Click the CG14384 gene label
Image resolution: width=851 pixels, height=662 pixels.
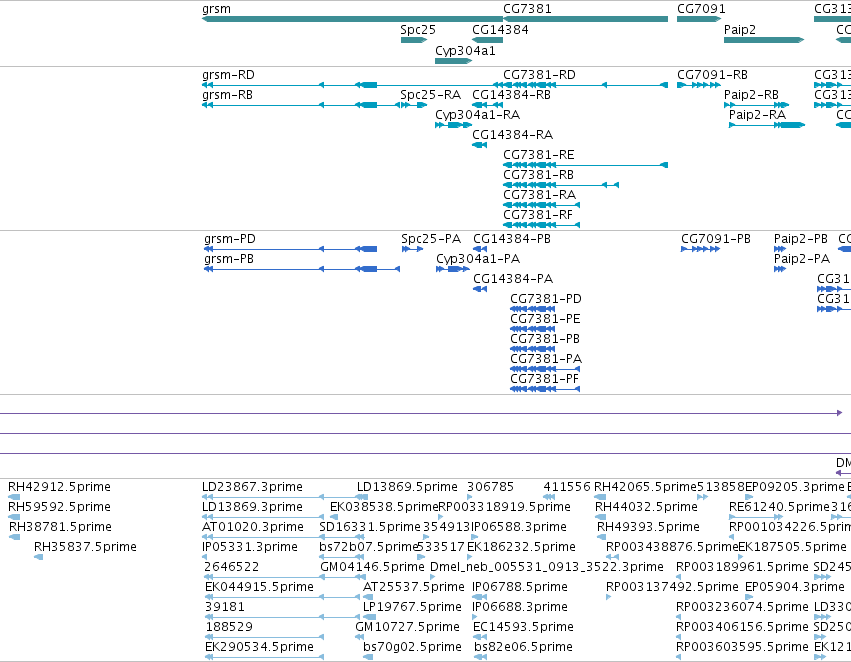tap(500, 30)
